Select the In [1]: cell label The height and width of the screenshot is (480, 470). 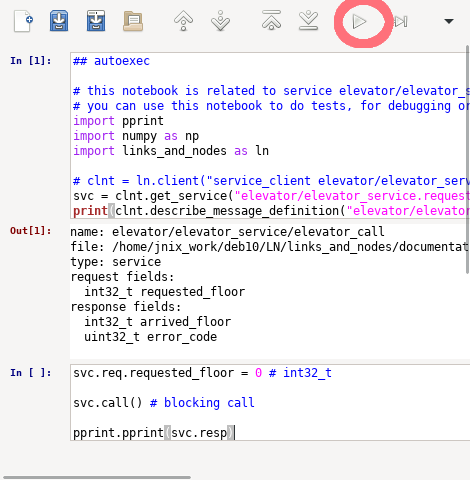tap(31, 61)
